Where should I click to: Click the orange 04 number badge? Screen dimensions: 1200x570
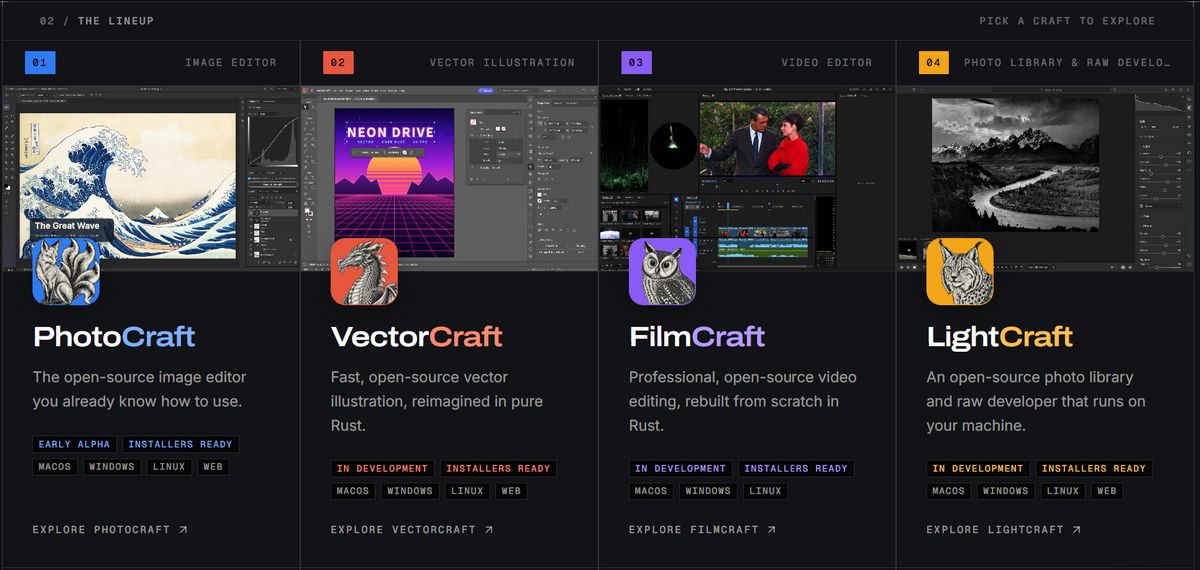click(933, 62)
